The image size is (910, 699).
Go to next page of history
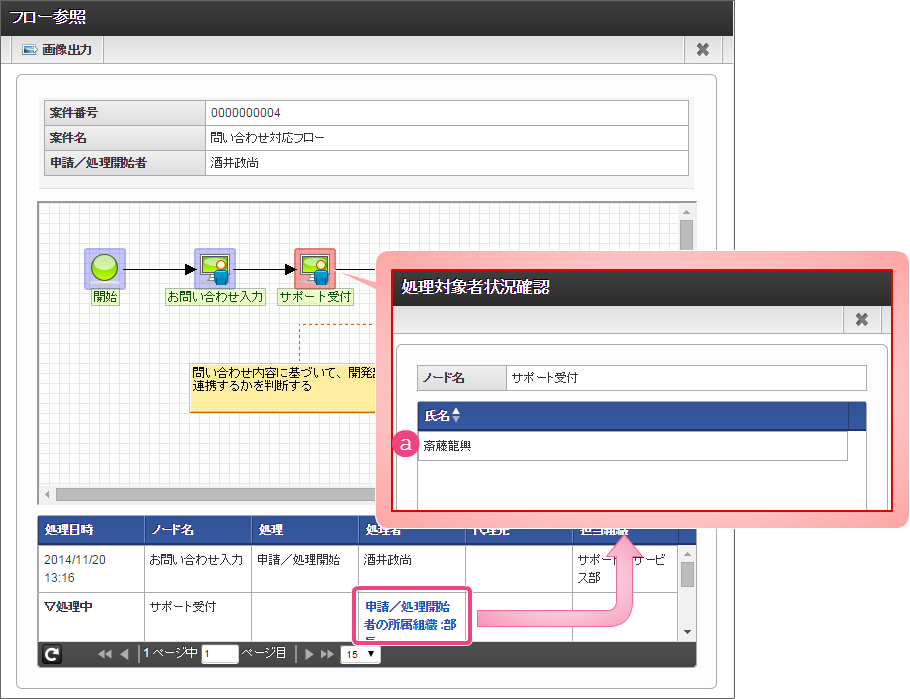309,654
